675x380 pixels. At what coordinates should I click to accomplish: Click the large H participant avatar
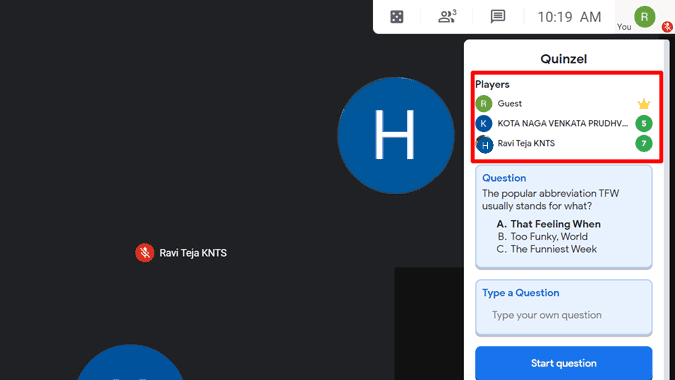tap(396, 135)
